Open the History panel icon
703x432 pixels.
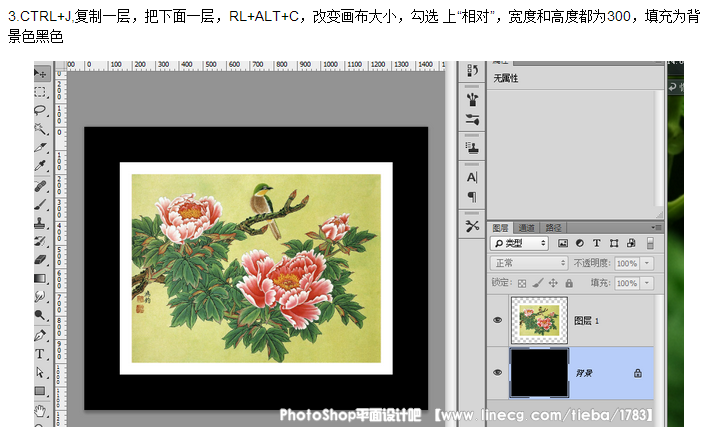pyautogui.click(x=472, y=71)
